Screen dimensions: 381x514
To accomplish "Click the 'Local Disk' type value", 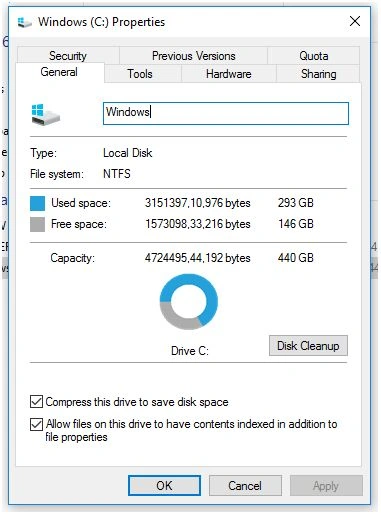I will tap(128, 153).
